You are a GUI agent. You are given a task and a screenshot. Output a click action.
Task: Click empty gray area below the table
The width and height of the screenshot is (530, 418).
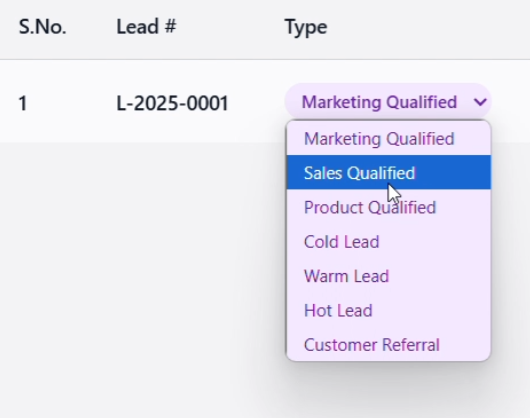(x=135, y=270)
